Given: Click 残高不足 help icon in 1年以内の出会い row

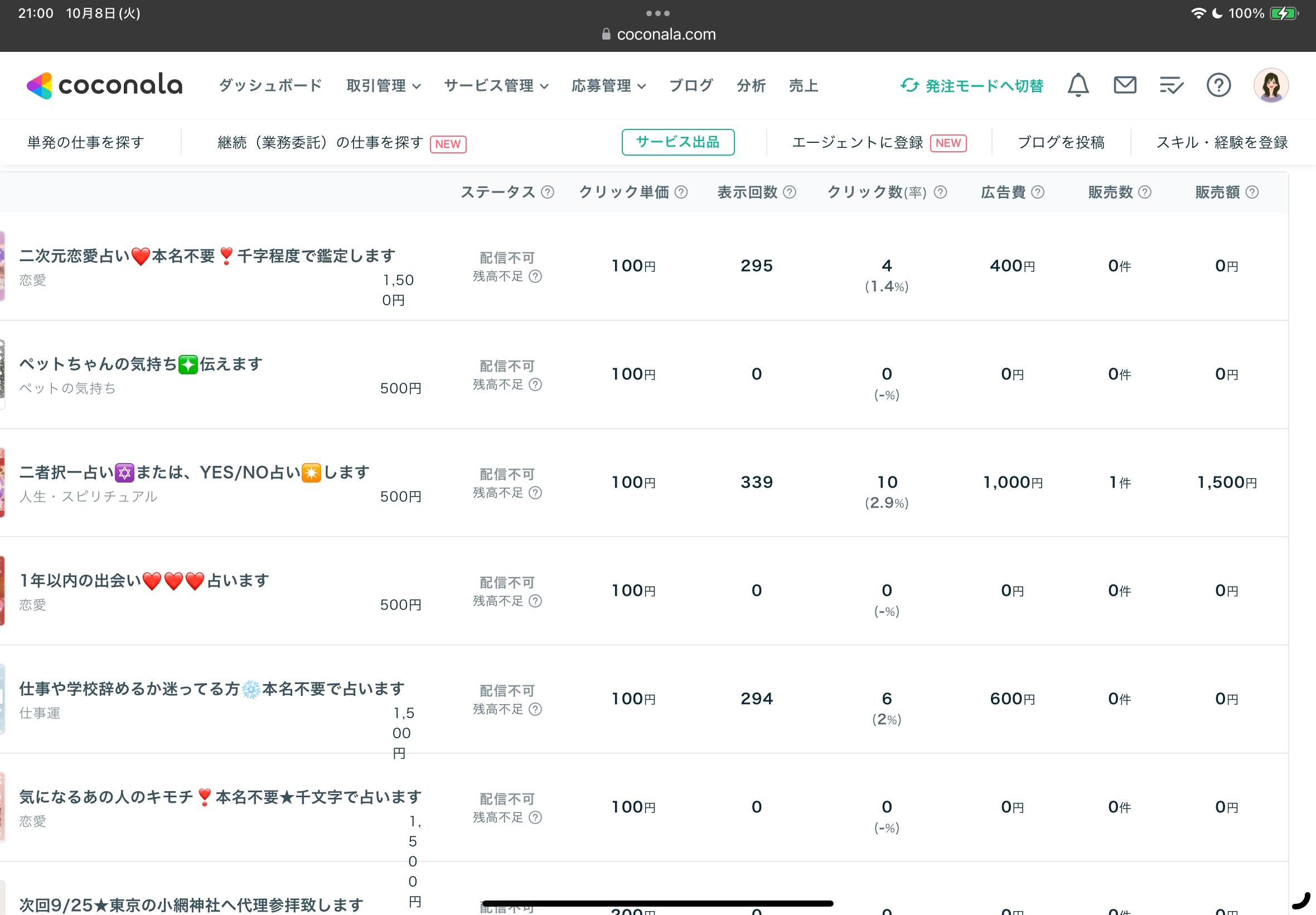Looking at the screenshot, I should tap(535, 601).
